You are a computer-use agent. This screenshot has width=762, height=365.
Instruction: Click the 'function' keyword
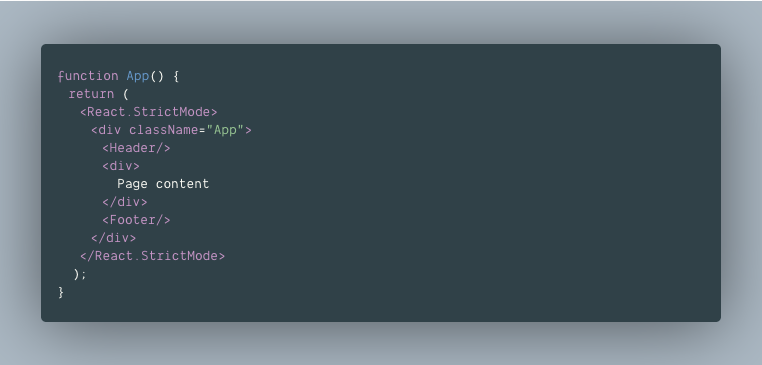[87, 76]
